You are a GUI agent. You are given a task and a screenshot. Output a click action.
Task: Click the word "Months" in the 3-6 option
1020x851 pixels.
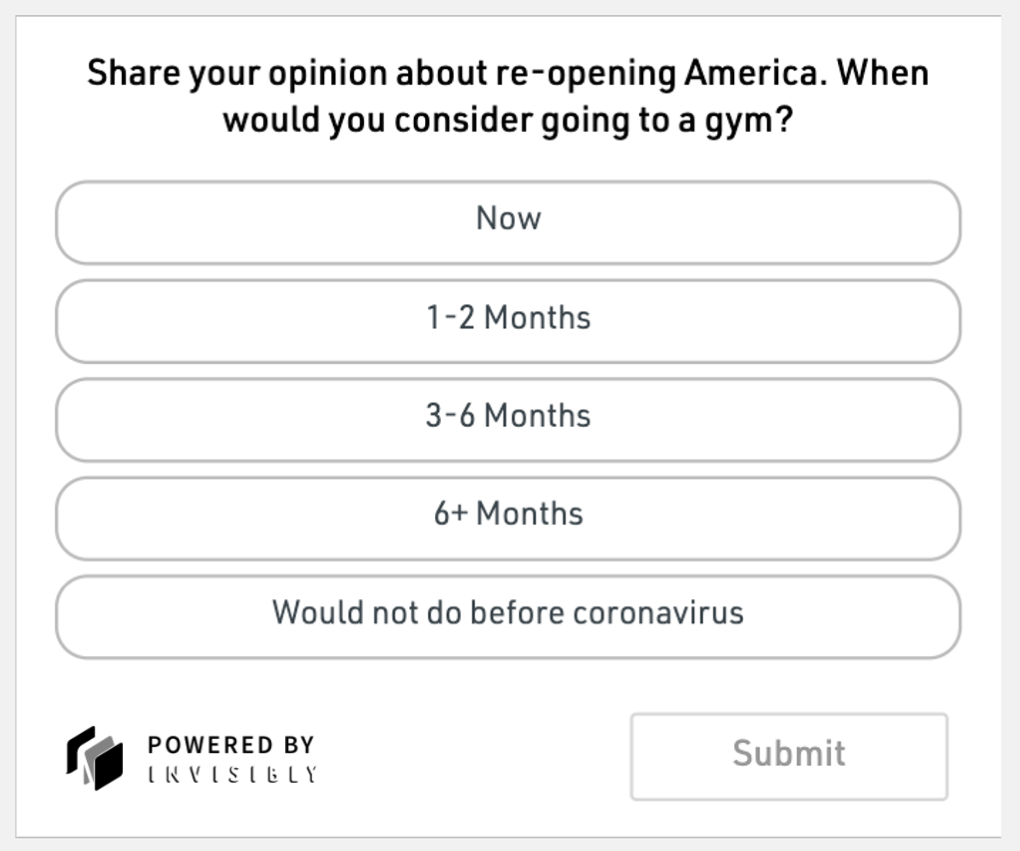pyautogui.click(x=538, y=415)
